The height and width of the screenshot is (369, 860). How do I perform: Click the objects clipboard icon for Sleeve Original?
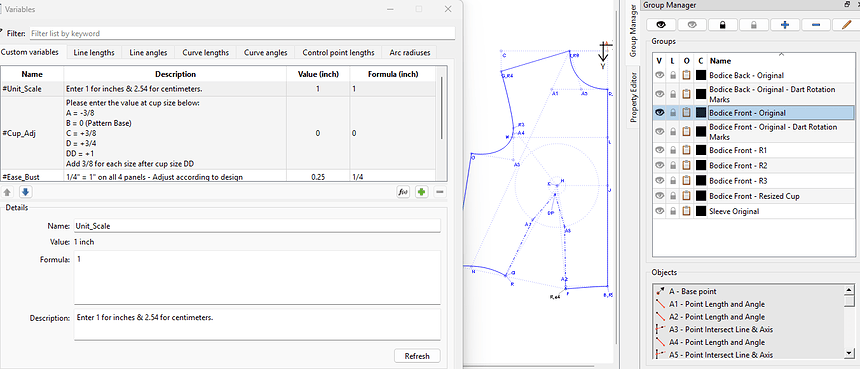point(686,211)
